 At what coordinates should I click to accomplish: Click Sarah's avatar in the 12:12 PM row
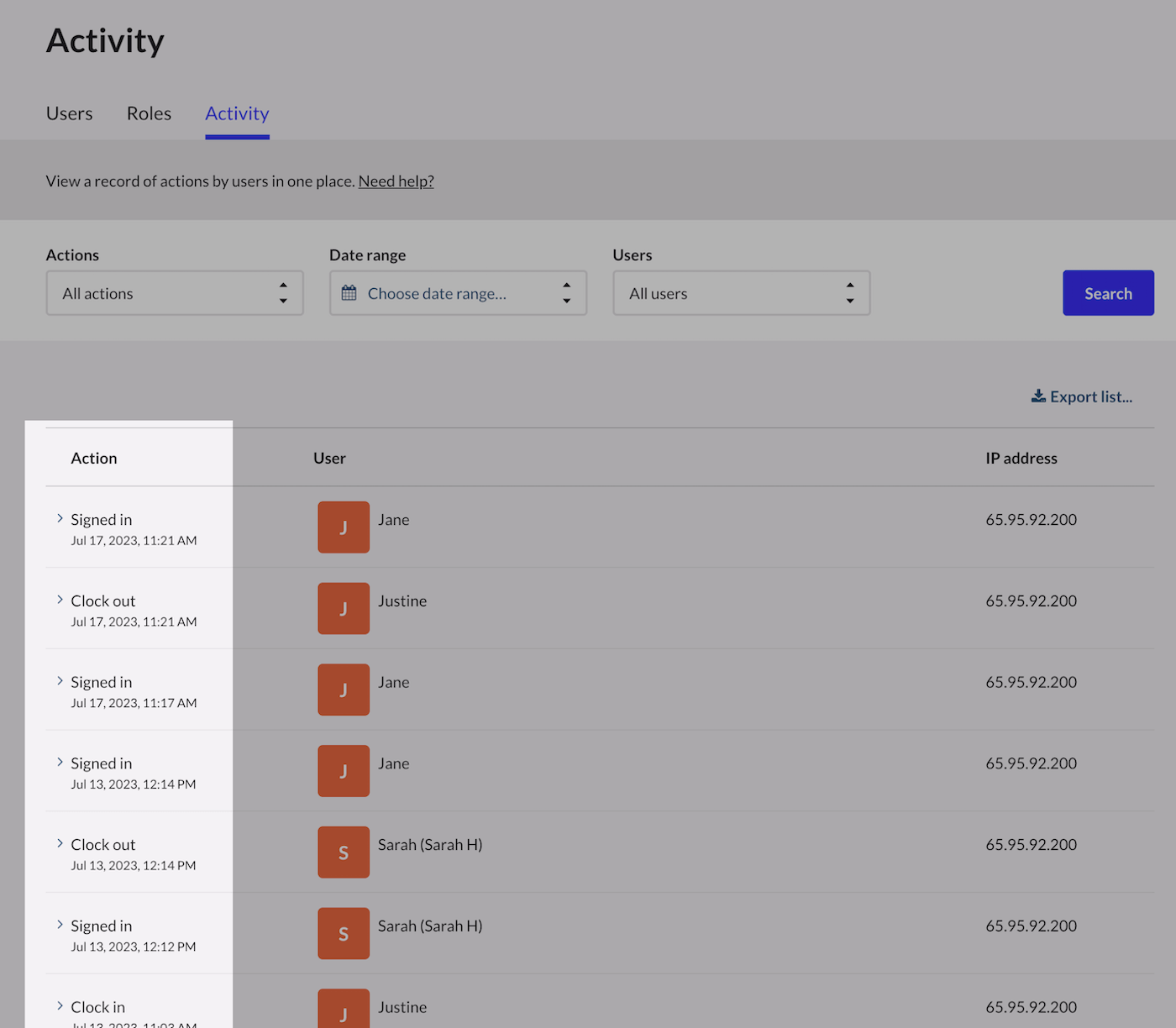[x=344, y=934]
